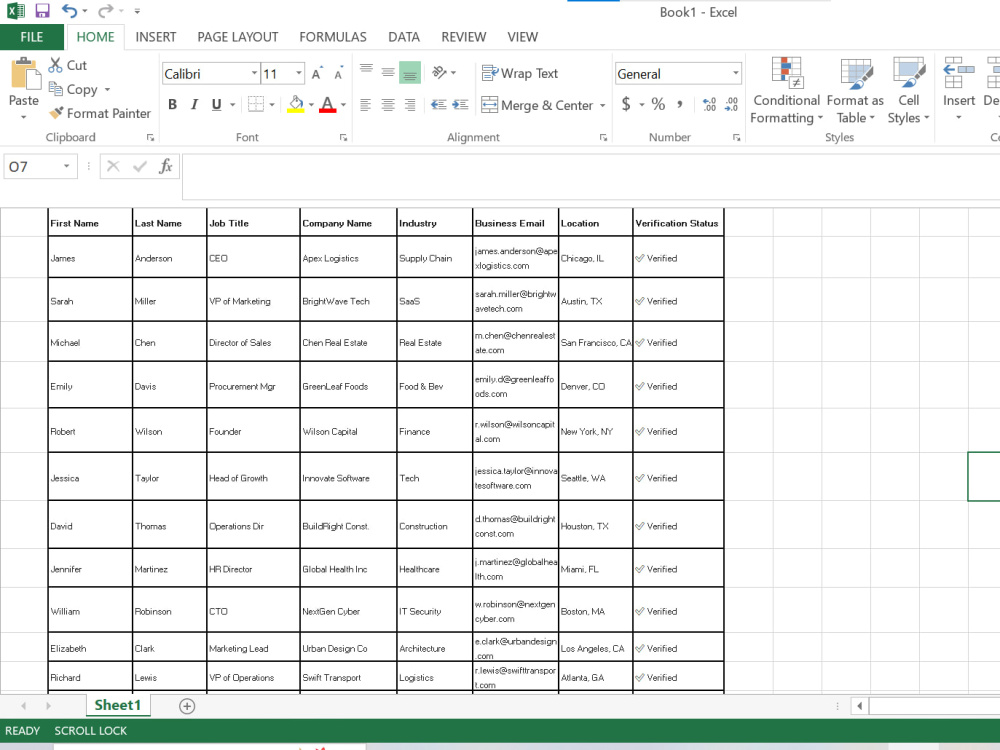This screenshot has height=750, width=1000.
Task: Click the Cut scissors button
Action: tap(68, 65)
